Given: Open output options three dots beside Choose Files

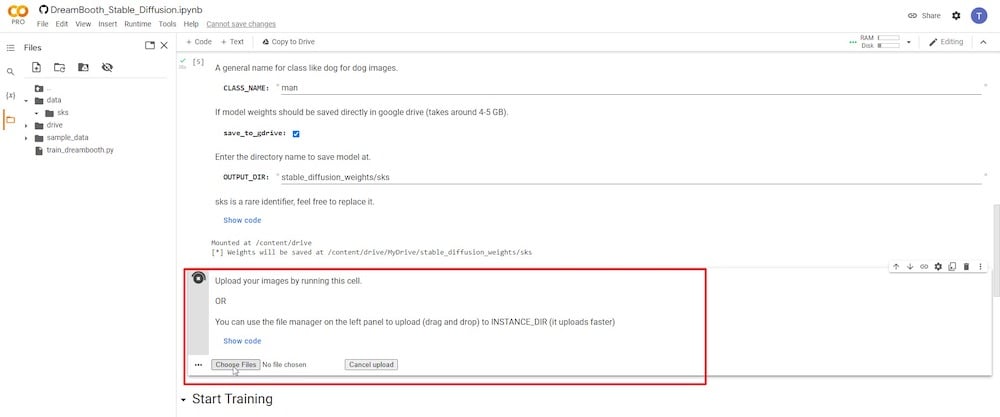Looking at the screenshot, I should point(198,365).
